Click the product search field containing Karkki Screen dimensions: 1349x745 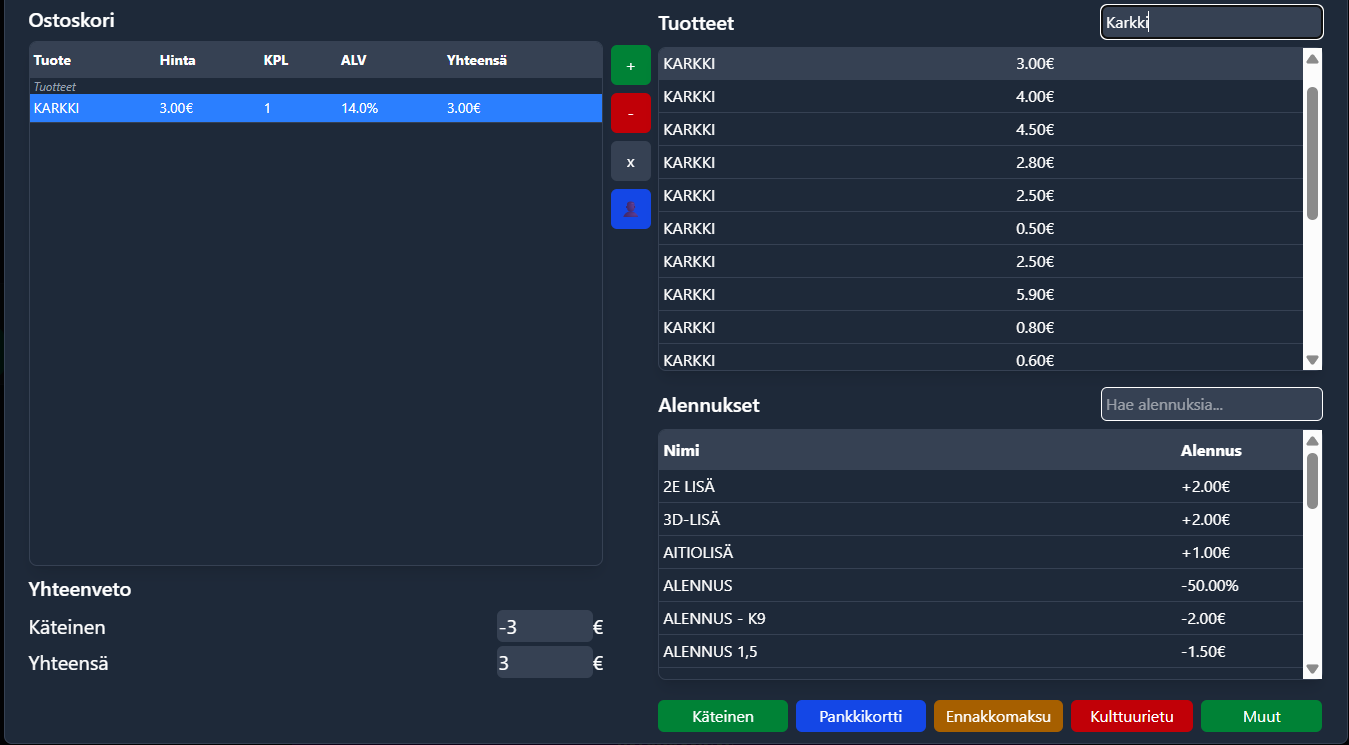coord(1211,22)
